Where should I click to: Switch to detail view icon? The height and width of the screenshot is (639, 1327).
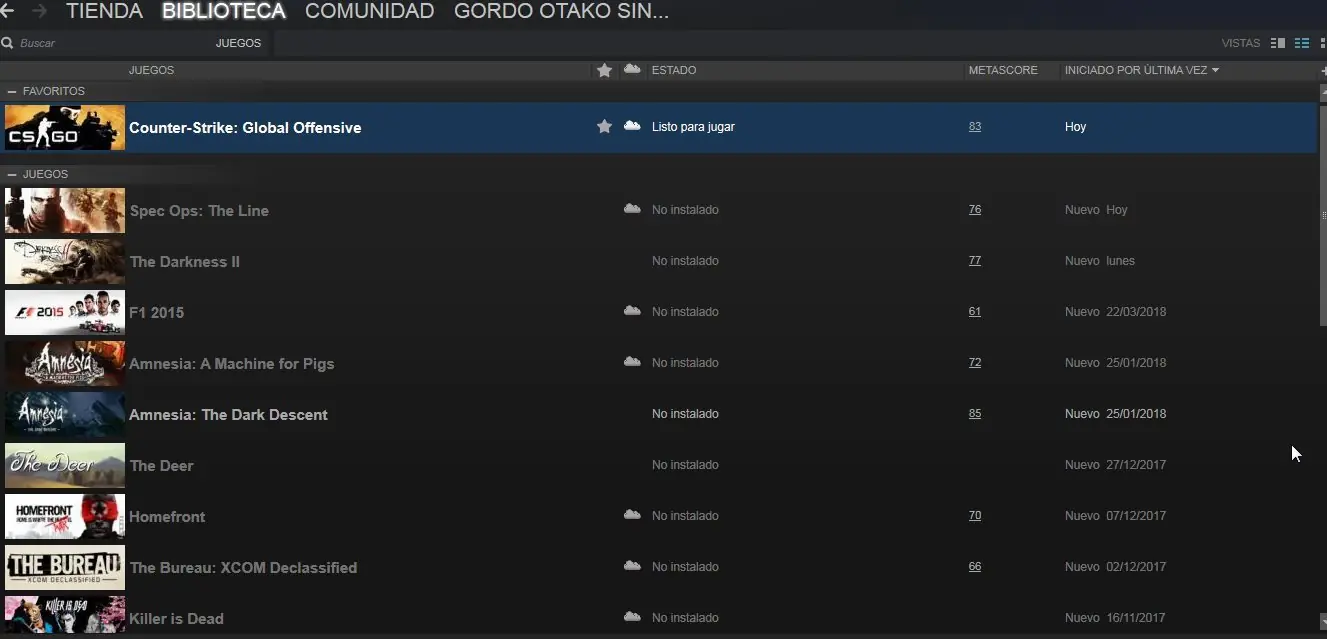pos(1277,43)
